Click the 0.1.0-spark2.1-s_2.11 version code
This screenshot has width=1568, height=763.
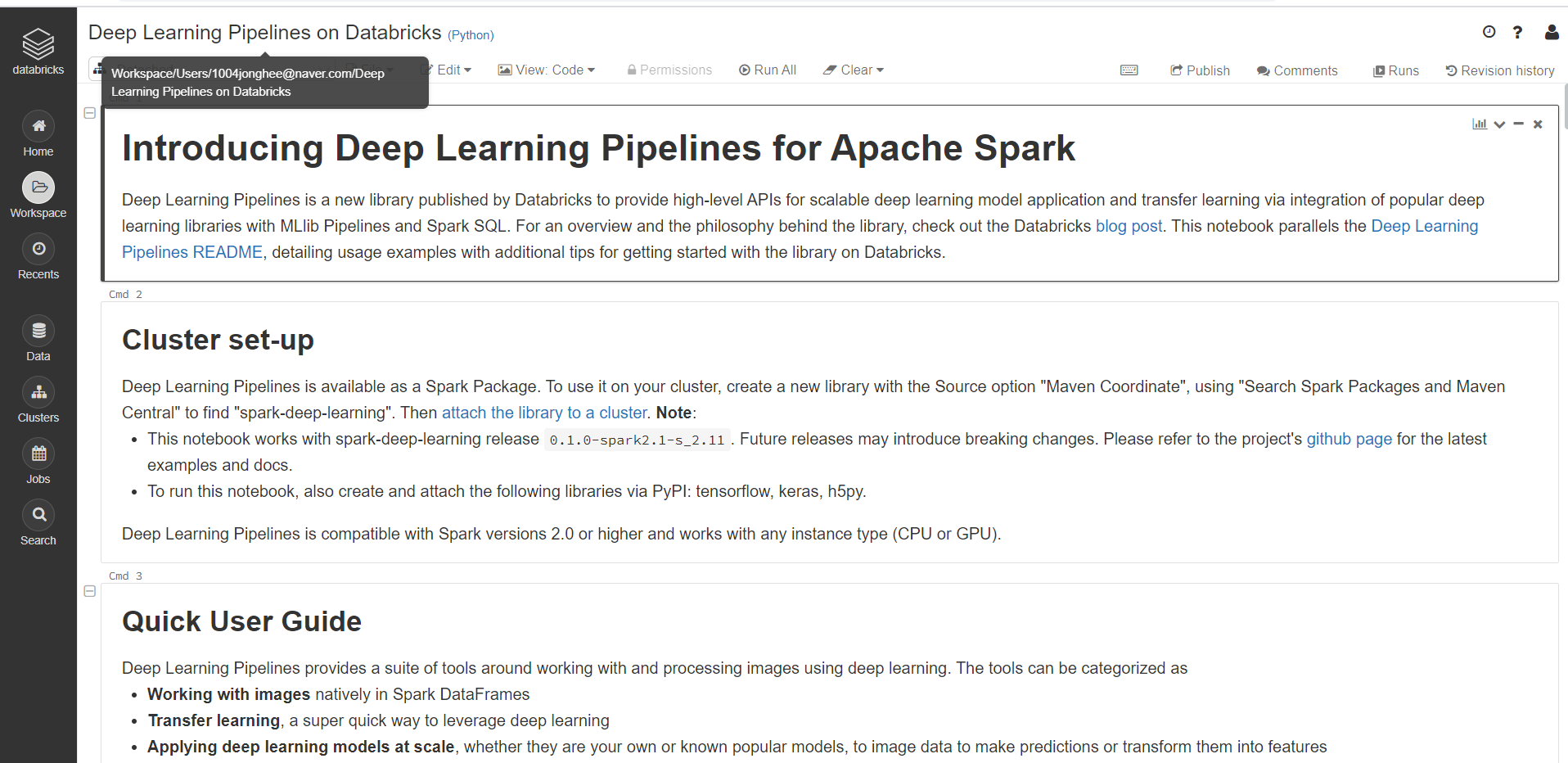point(637,440)
